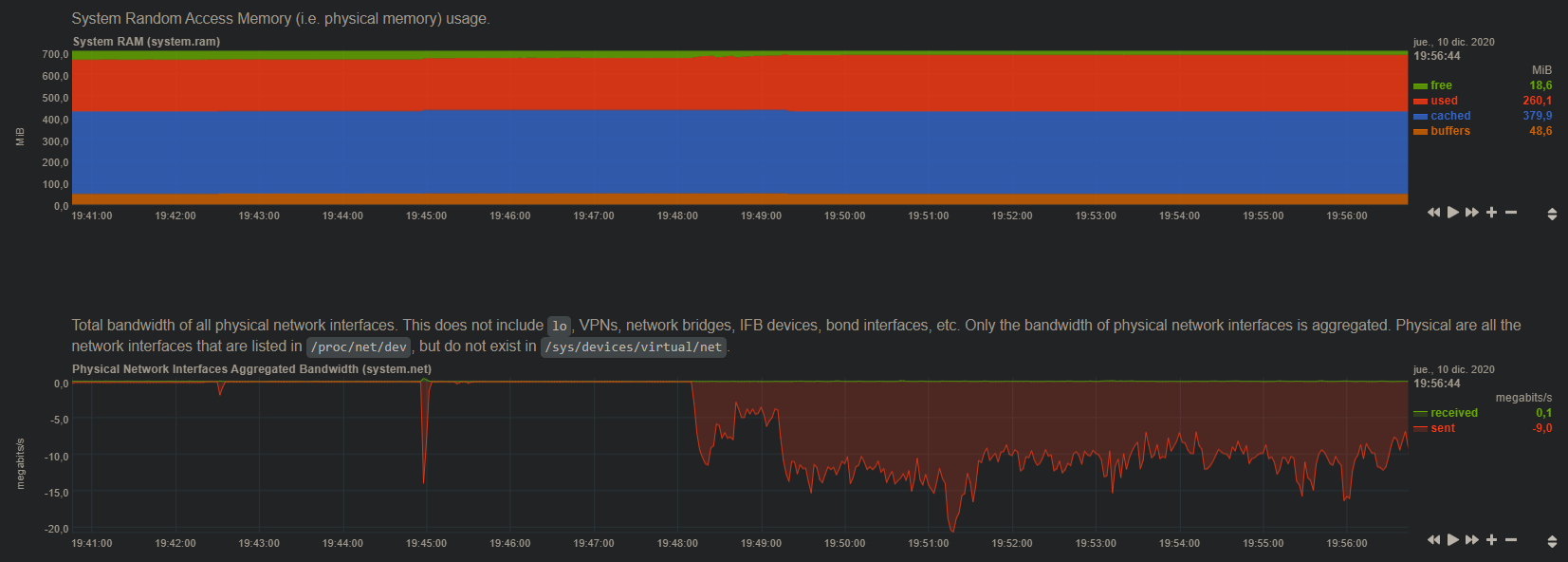Click the resize handle of the RAM chart
Image resolution: width=1568 pixels, height=562 pixels.
coord(1552,215)
